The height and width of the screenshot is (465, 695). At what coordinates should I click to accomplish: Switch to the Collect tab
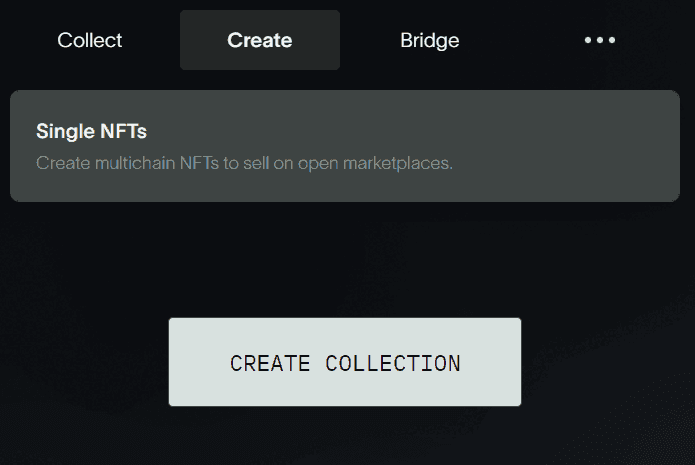[90, 40]
